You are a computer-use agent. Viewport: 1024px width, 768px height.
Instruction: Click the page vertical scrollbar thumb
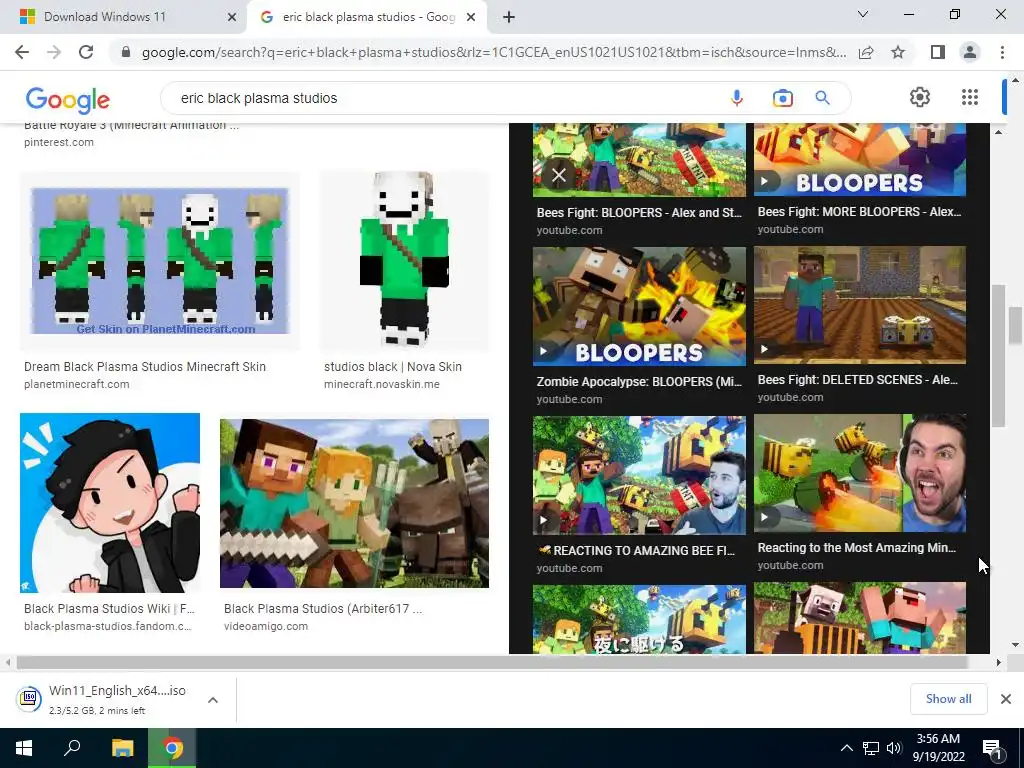[1015, 323]
